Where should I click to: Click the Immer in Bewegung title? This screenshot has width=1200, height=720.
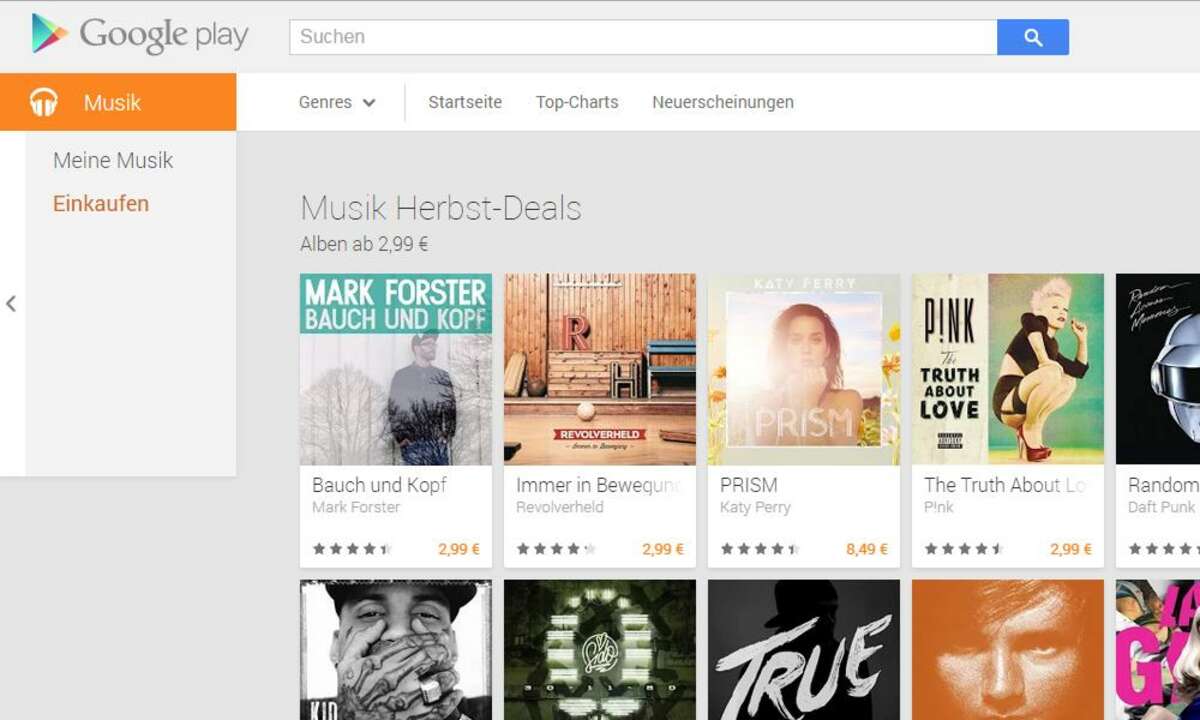click(x=599, y=485)
